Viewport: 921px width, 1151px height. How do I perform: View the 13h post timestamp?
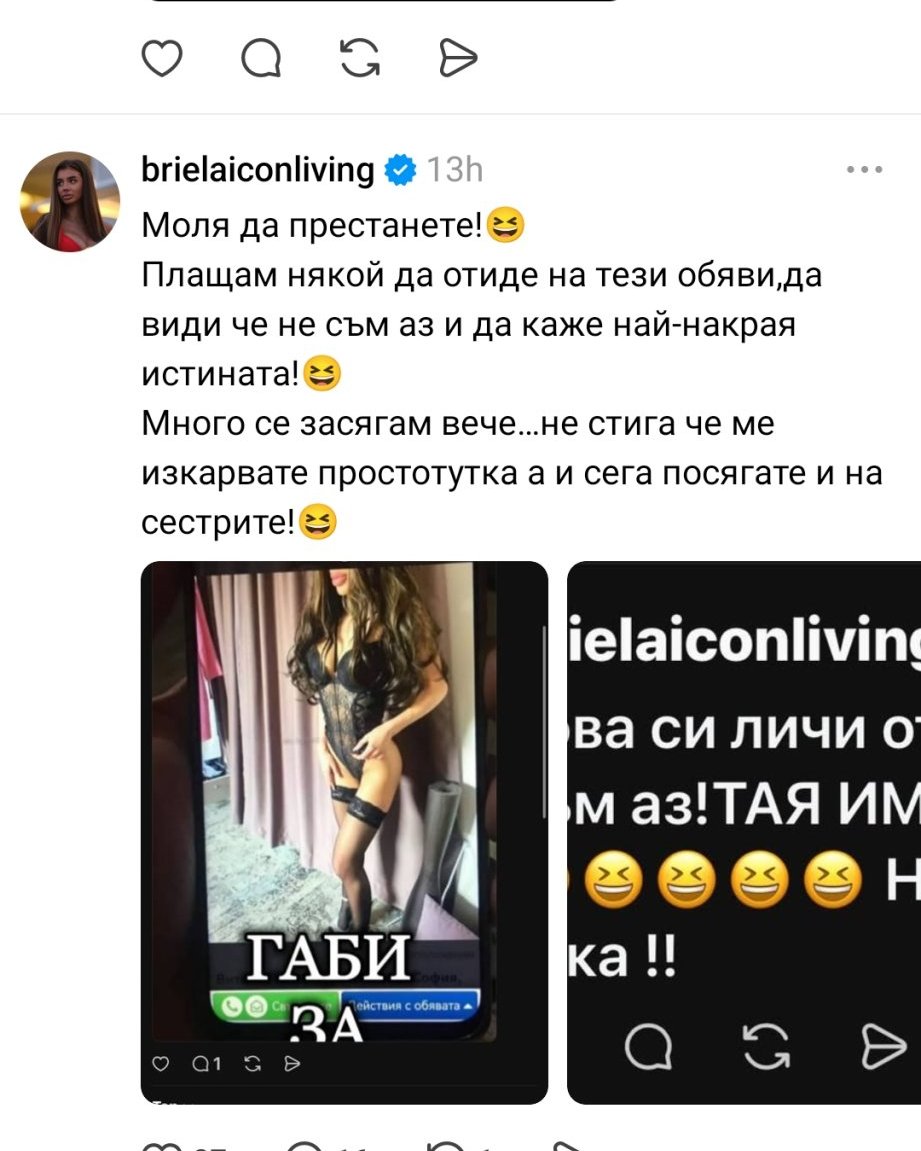click(455, 170)
